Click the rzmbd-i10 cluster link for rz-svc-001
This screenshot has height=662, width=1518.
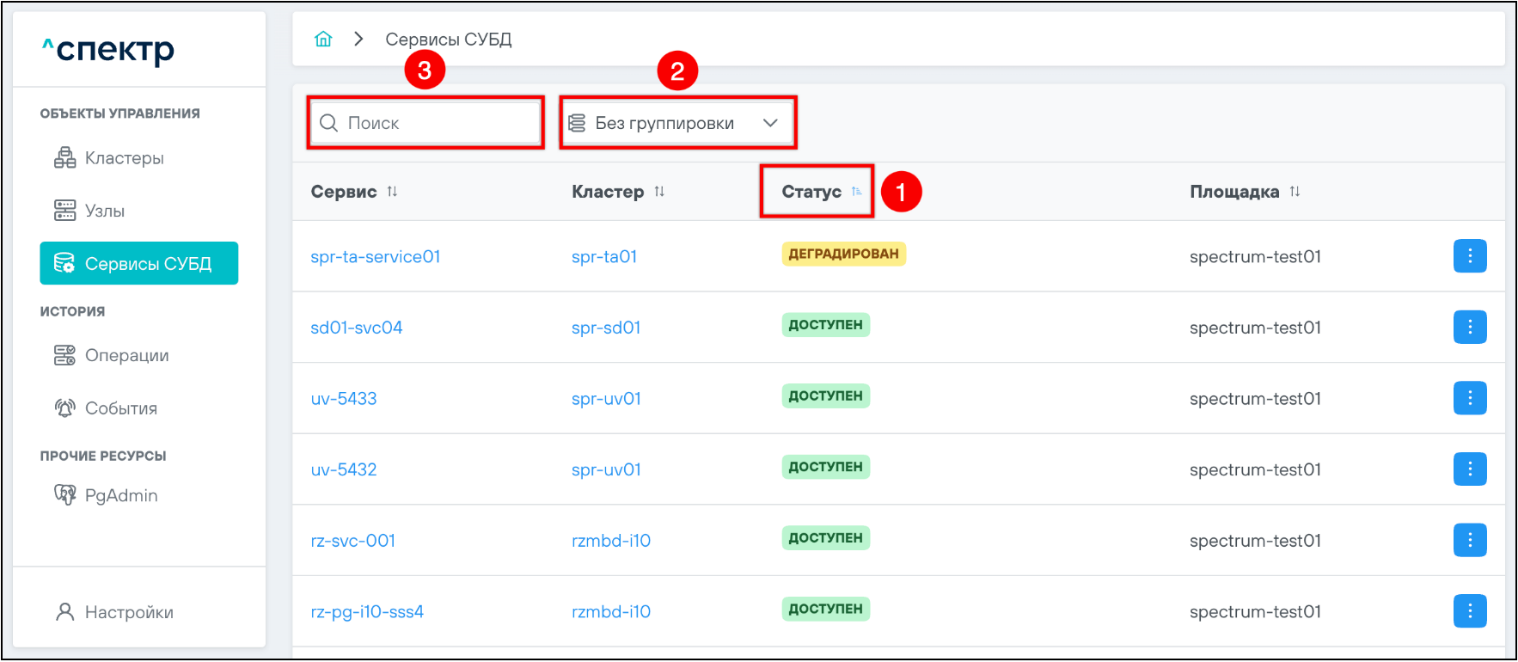[611, 540]
